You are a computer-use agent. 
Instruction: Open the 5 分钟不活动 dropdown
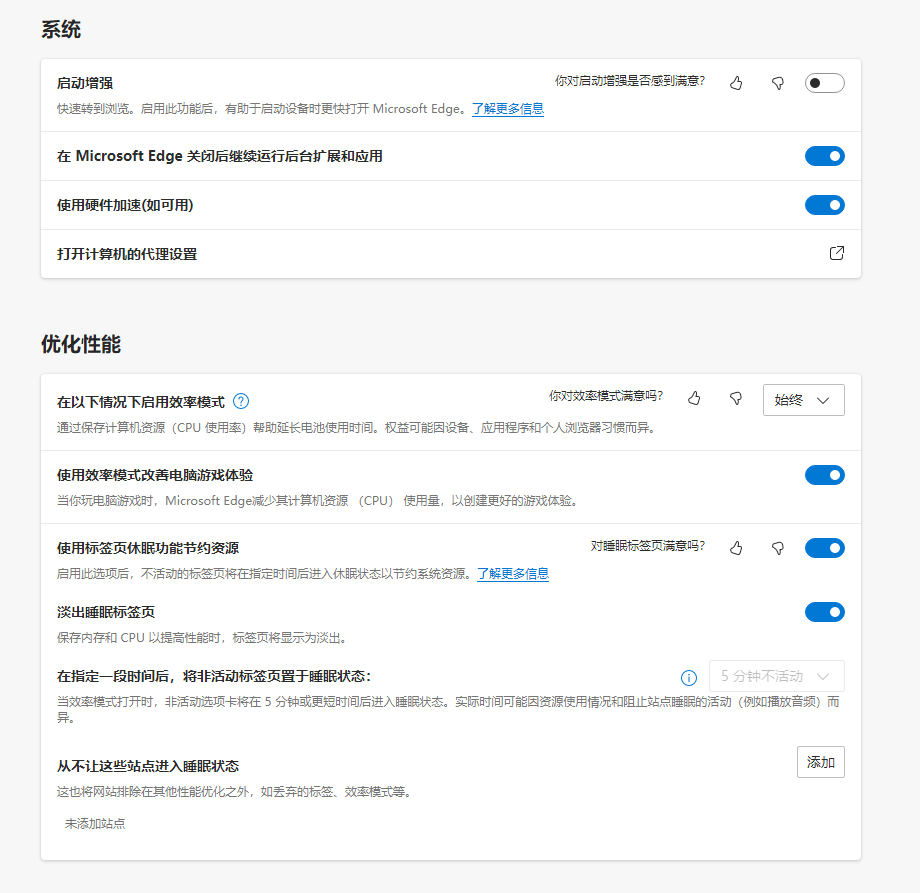(x=777, y=676)
